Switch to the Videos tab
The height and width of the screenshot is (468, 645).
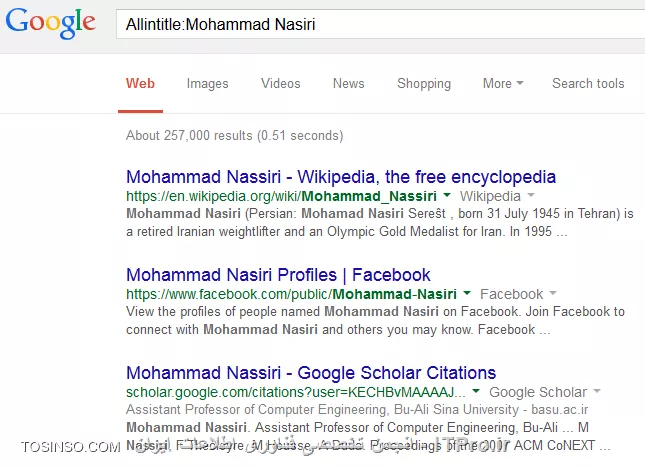[281, 83]
